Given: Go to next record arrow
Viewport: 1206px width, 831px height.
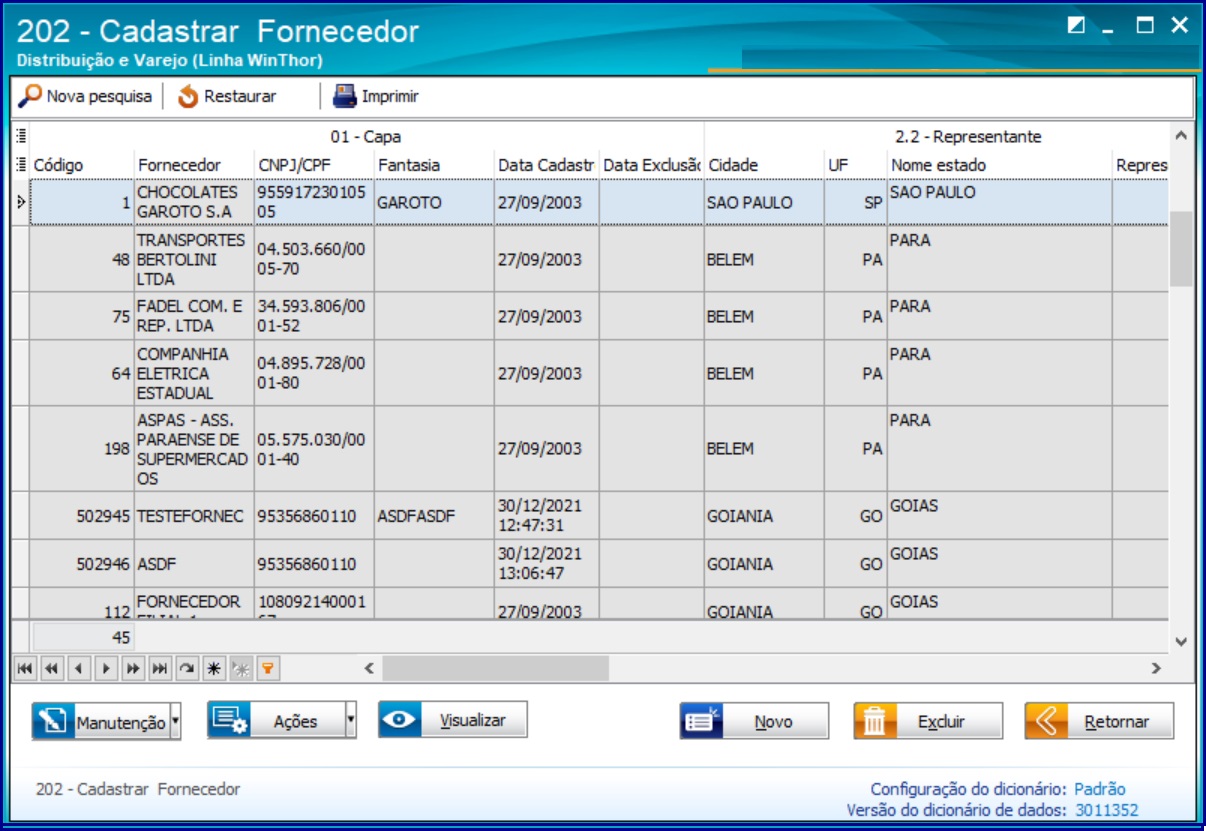Looking at the screenshot, I should pos(106,668).
